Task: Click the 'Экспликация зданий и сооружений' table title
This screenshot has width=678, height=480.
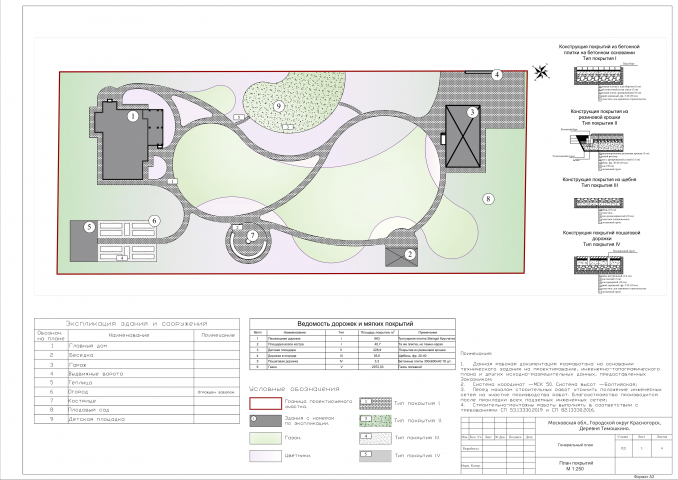Action: click(137, 323)
